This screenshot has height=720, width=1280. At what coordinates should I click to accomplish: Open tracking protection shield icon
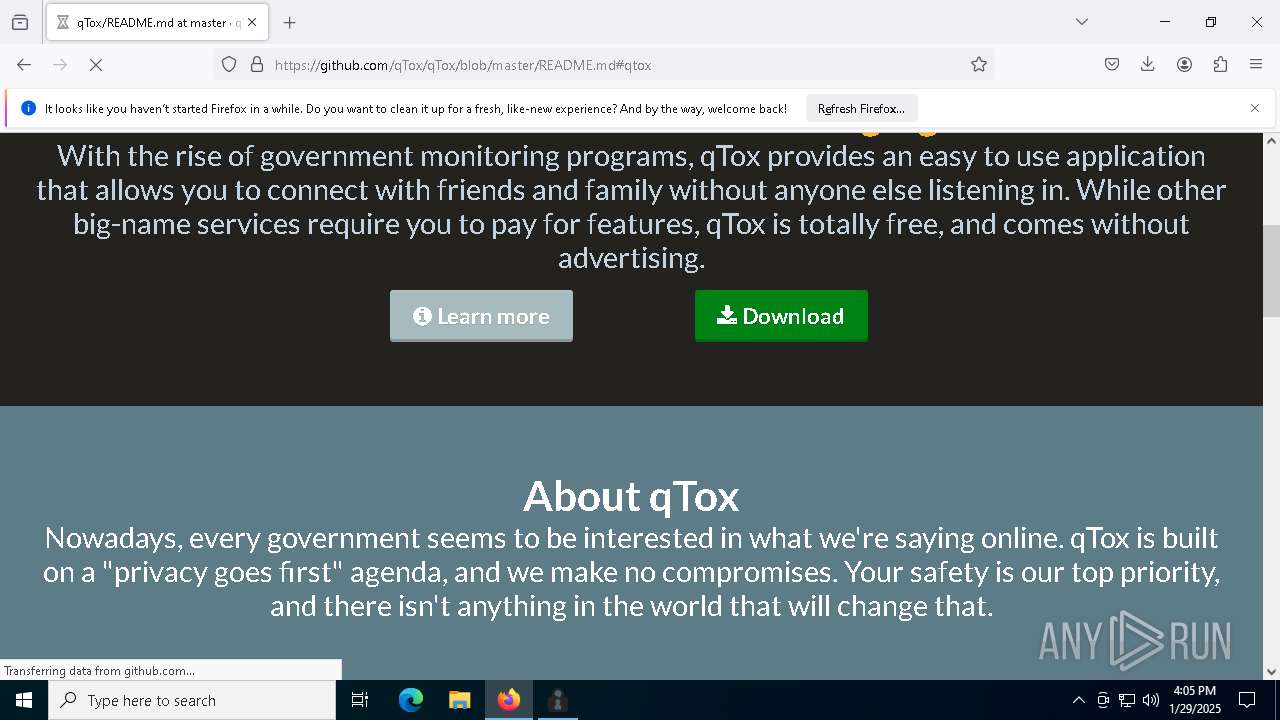[x=229, y=65]
